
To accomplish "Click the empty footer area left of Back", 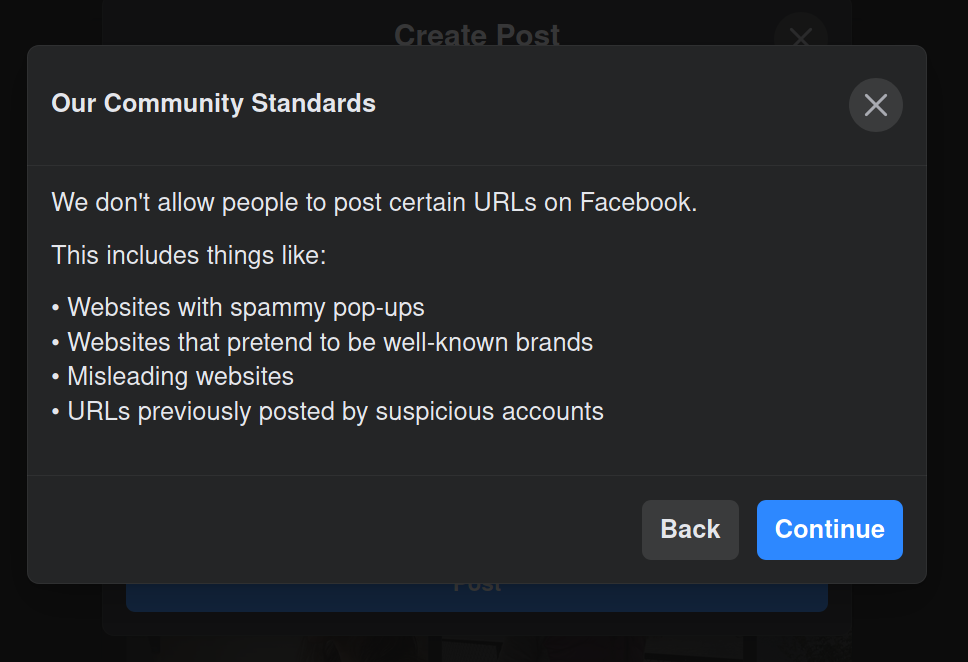I will tap(333, 530).
